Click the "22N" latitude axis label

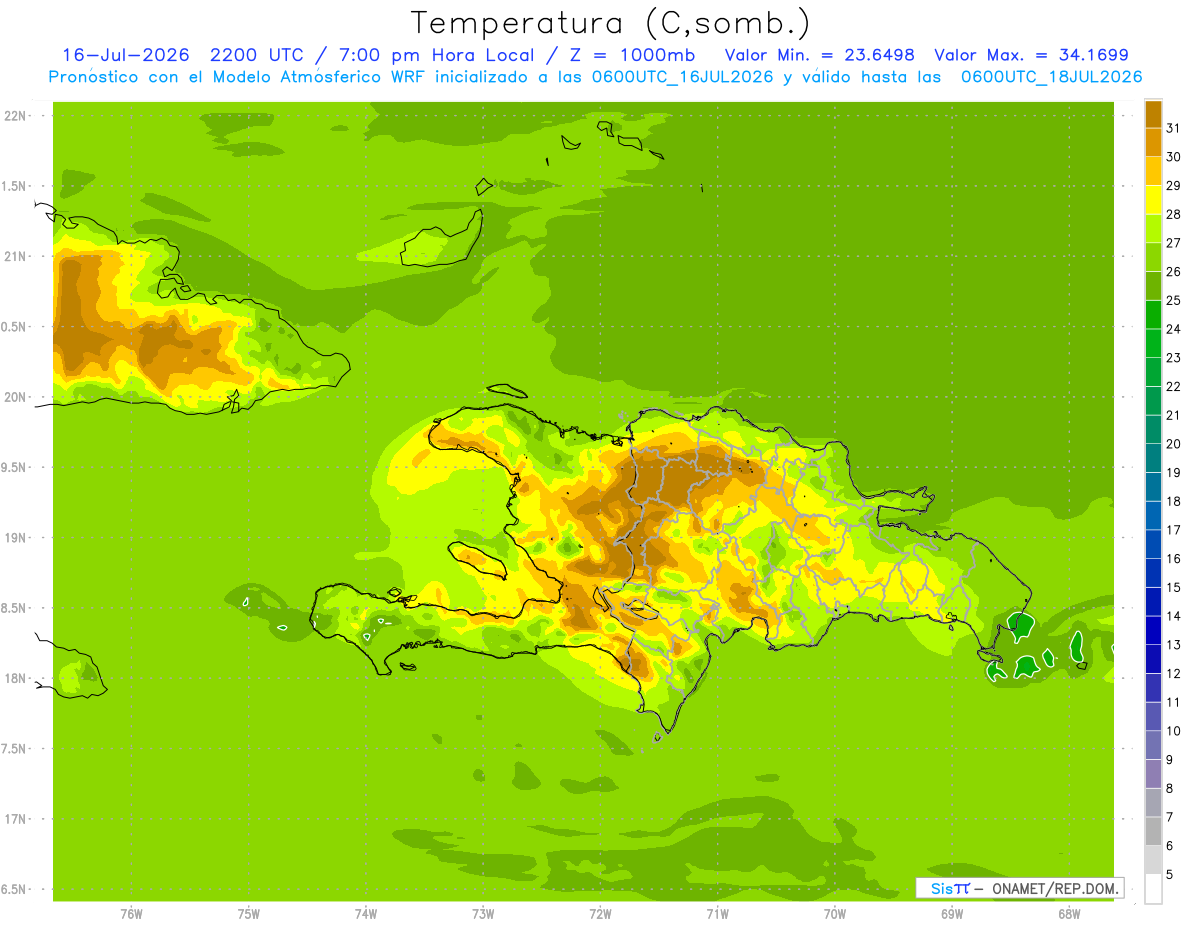[x=15, y=115]
